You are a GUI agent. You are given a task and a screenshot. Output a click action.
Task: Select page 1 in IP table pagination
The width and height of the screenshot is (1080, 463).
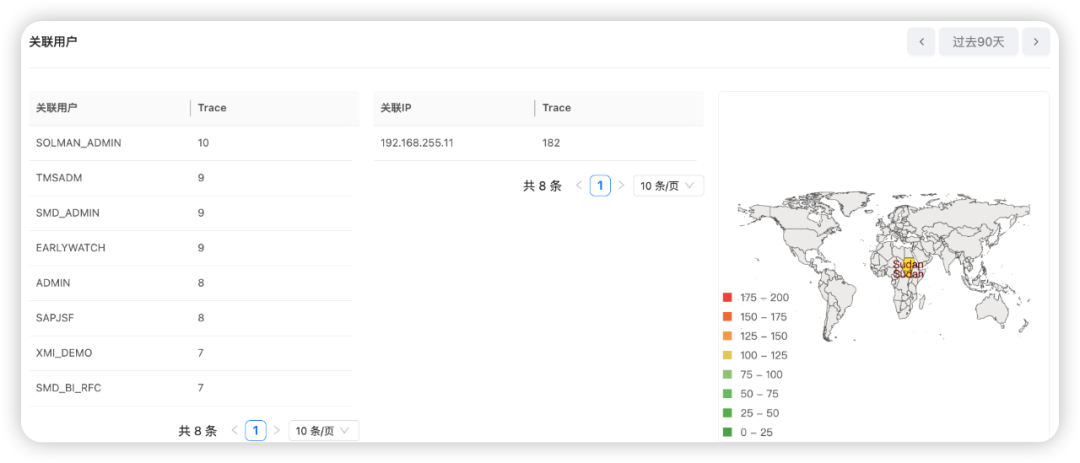(x=600, y=186)
